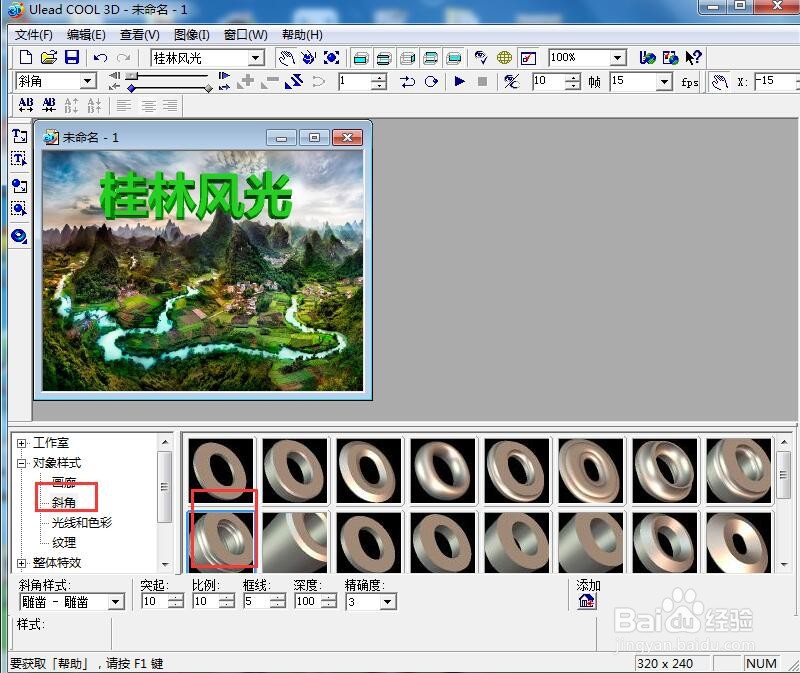This screenshot has width=800, height=673.
Task: Open the 窗口(W) menu
Action: click(246, 35)
